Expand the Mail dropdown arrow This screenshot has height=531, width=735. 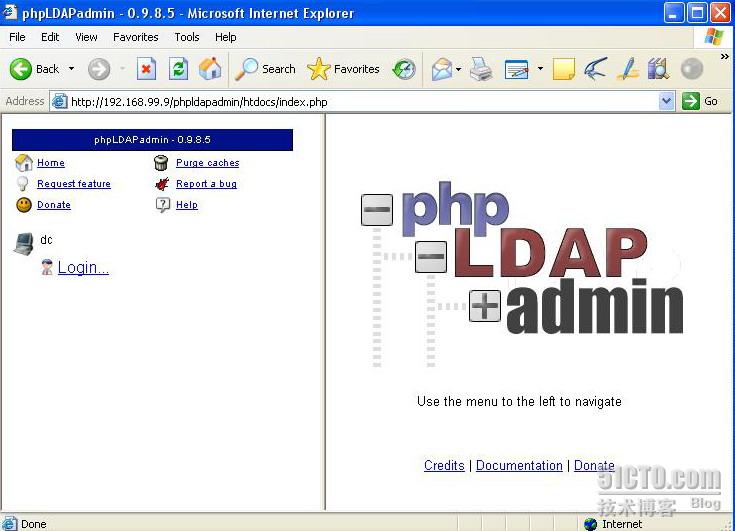click(x=458, y=69)
